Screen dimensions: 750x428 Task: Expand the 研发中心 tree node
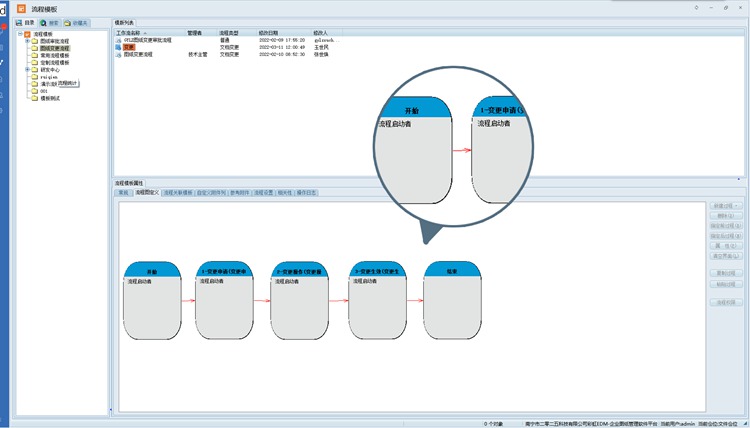coord(27,69)
